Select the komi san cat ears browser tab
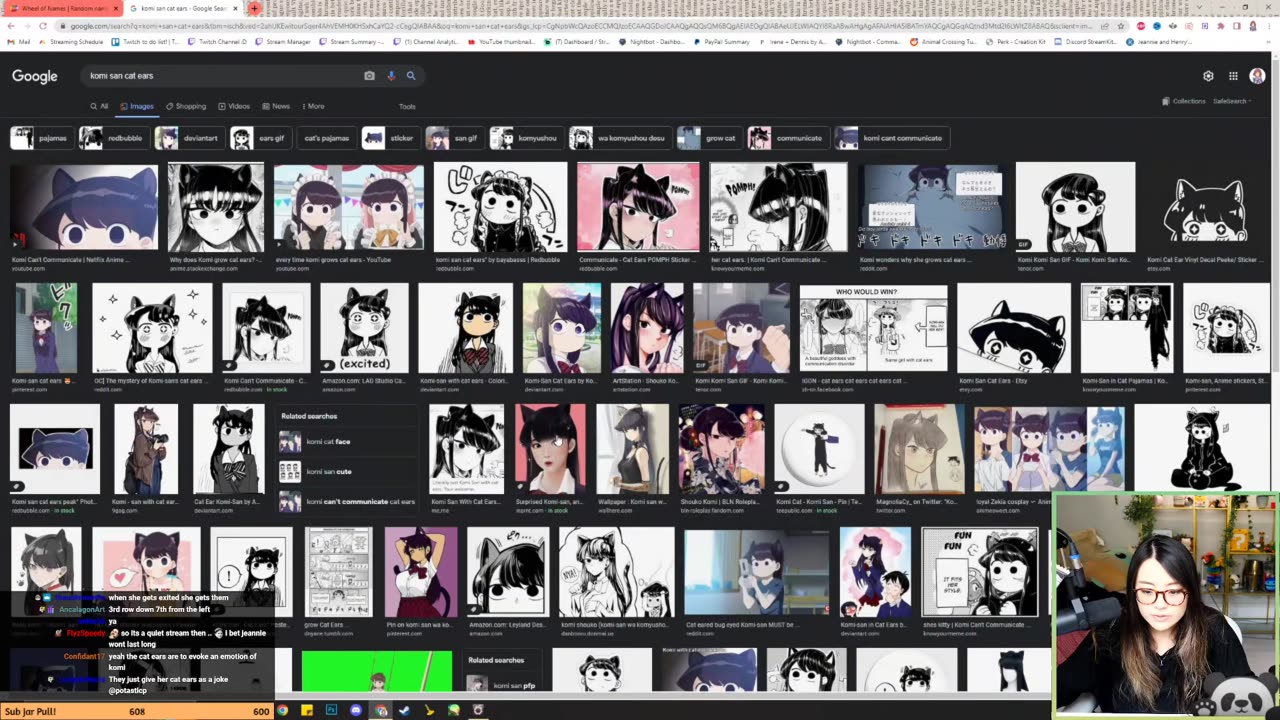The height and width of the screenshot is (720, 1280). tap(183, 8)
